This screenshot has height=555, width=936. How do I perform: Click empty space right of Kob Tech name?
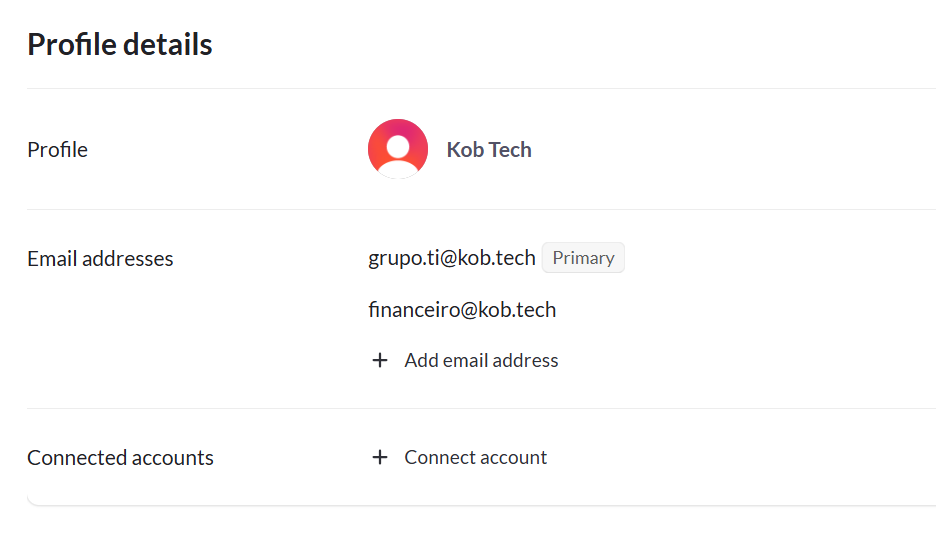click(730, 150)
